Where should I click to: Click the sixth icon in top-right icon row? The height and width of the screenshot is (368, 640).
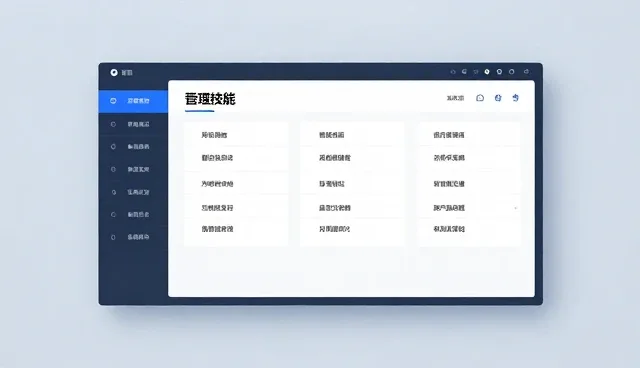point(511,72)
